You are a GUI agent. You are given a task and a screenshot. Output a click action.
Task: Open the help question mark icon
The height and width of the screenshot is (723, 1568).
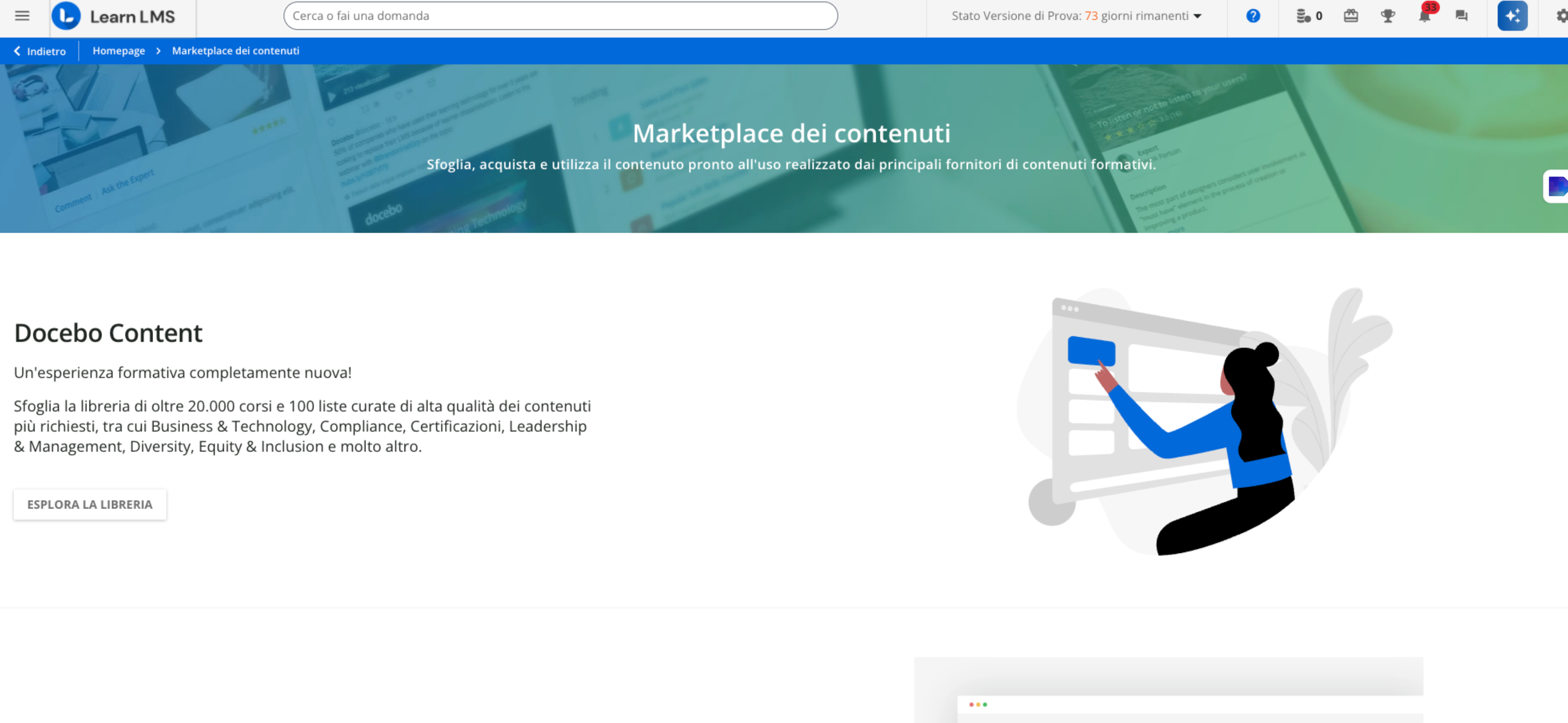click(x=1253, y=16)
